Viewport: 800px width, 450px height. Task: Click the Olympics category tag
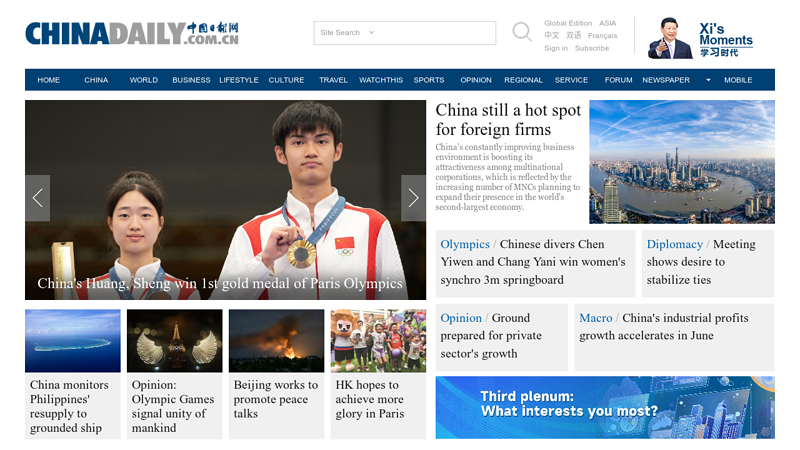click(465, 244)
